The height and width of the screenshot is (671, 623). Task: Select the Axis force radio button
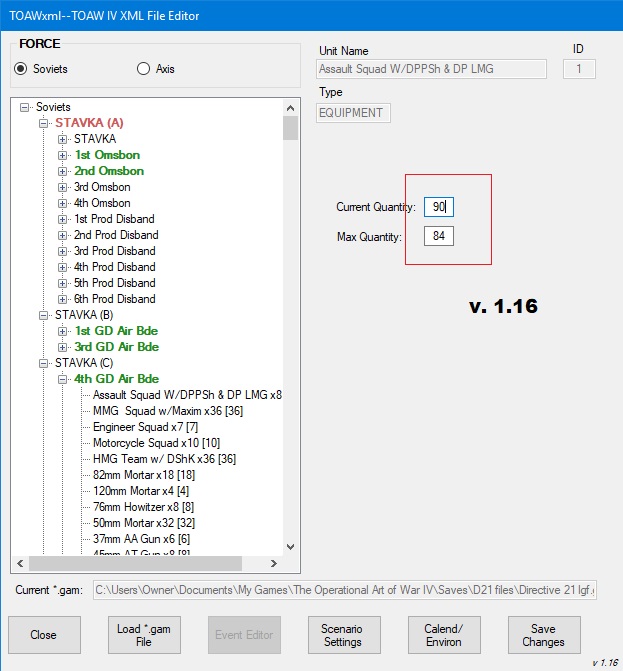pyautogui.click(x=143, y=68)
